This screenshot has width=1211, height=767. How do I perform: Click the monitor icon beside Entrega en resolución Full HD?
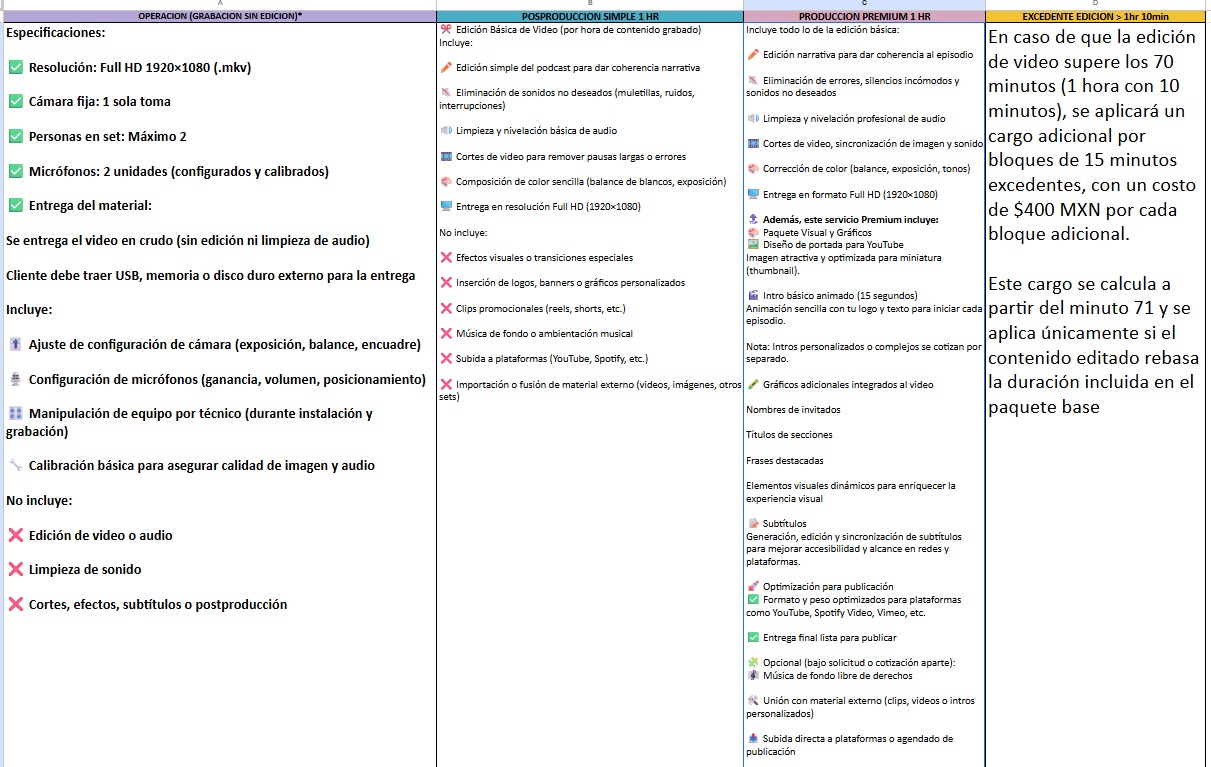tap(446, 207)
